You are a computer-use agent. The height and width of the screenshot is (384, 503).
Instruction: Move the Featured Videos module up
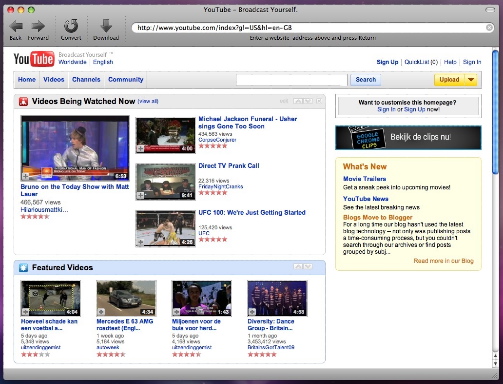pos(298,266)
